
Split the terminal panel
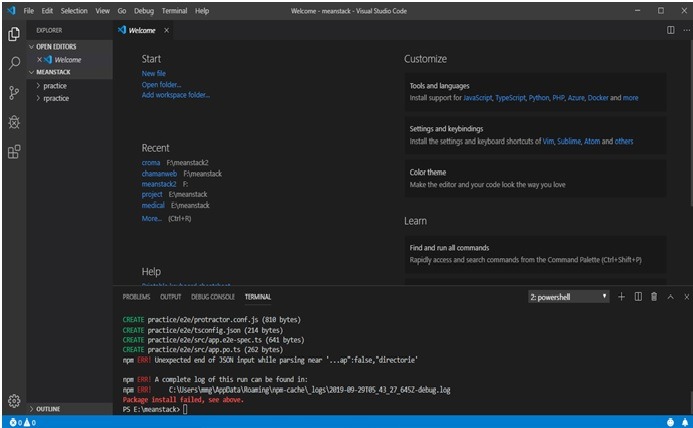(x=638, y=297)
